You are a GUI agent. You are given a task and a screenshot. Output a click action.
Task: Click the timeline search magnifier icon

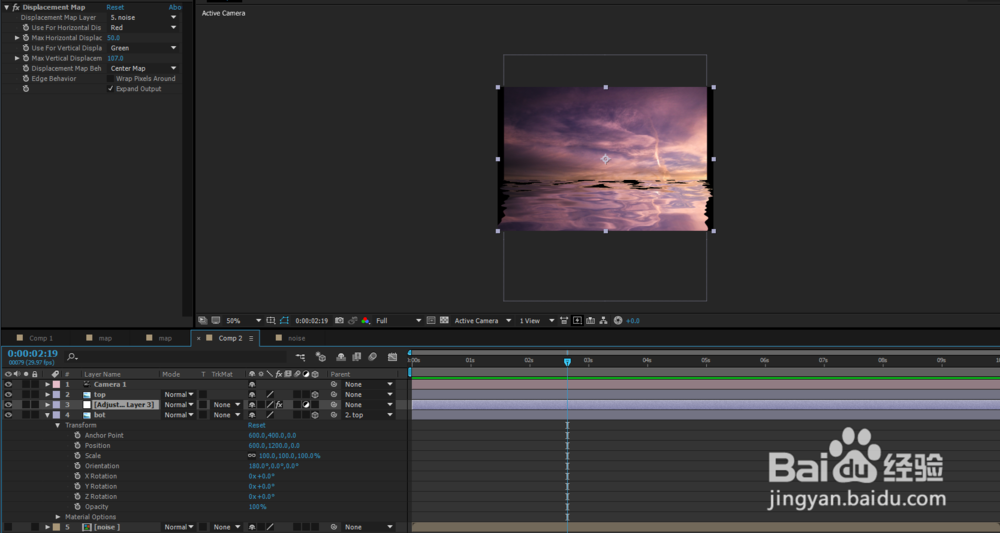coord(71,357)
